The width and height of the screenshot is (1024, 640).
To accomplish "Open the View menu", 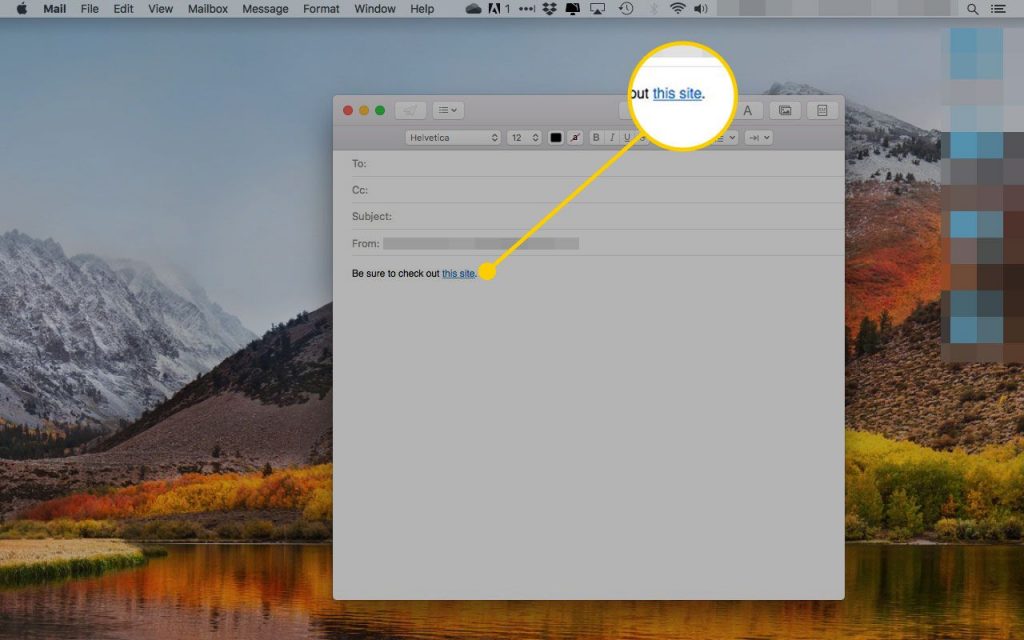I will coord(160,8).
